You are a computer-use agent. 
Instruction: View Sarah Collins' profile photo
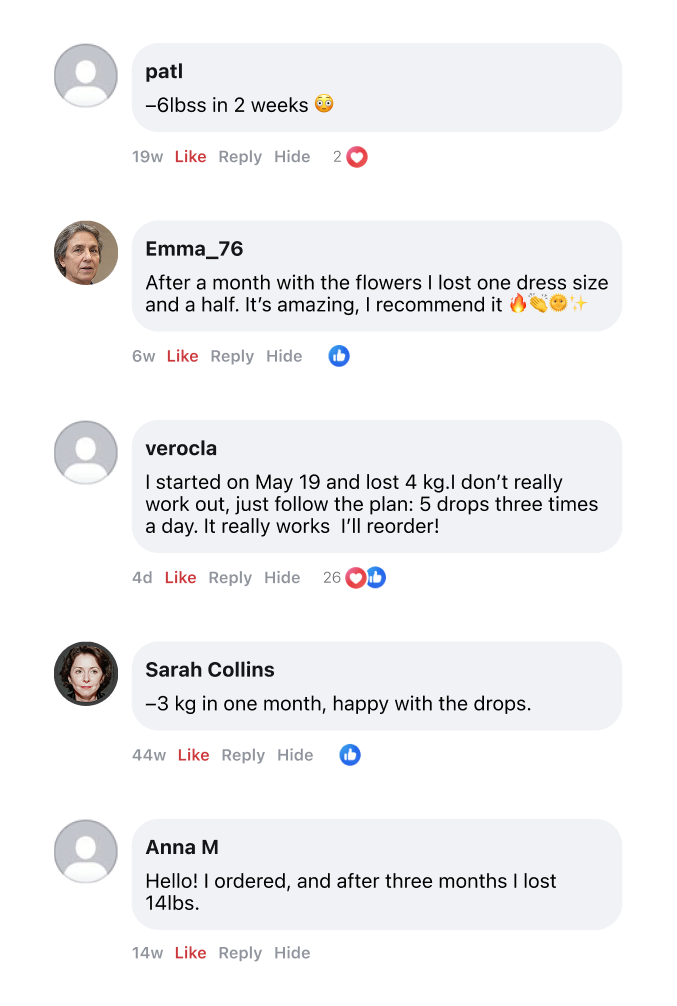click(86, 673)
